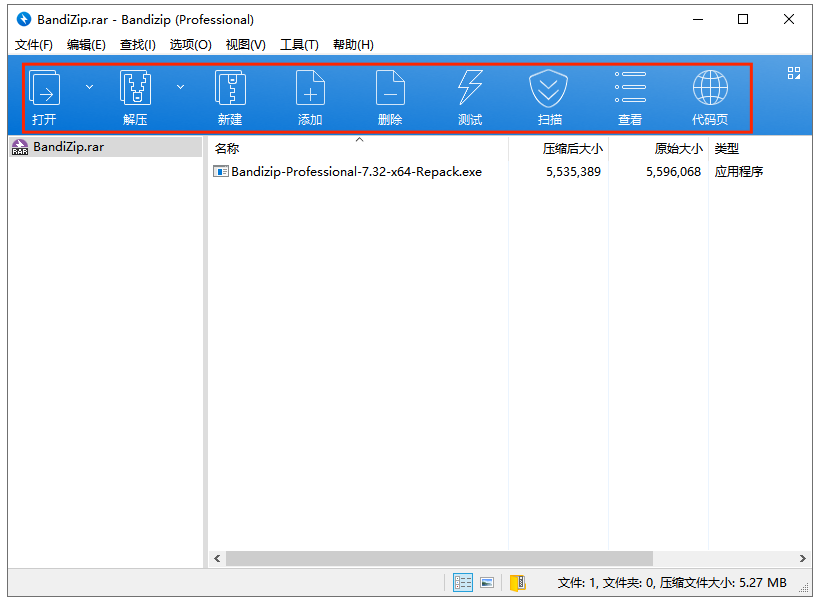Sort by the 名称 column header
The width and height of the screenshot is (820, 600).
[x=359, y=149]
